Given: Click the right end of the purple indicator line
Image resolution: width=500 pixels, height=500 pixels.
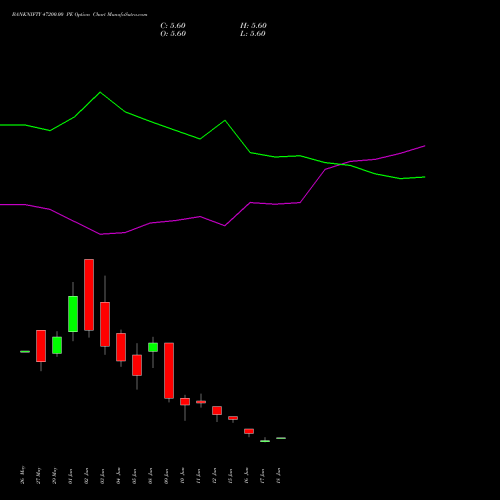Looking at the screenshot, I should point(424,146).
